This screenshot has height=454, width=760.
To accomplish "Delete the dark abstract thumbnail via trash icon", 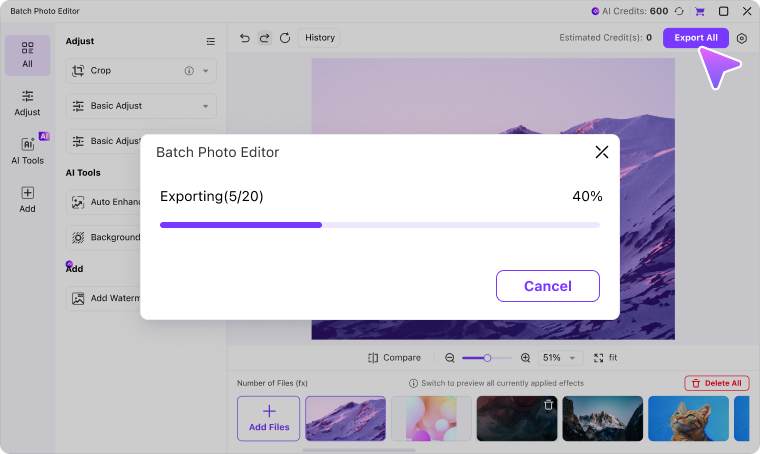I will [x=548, y=405].
